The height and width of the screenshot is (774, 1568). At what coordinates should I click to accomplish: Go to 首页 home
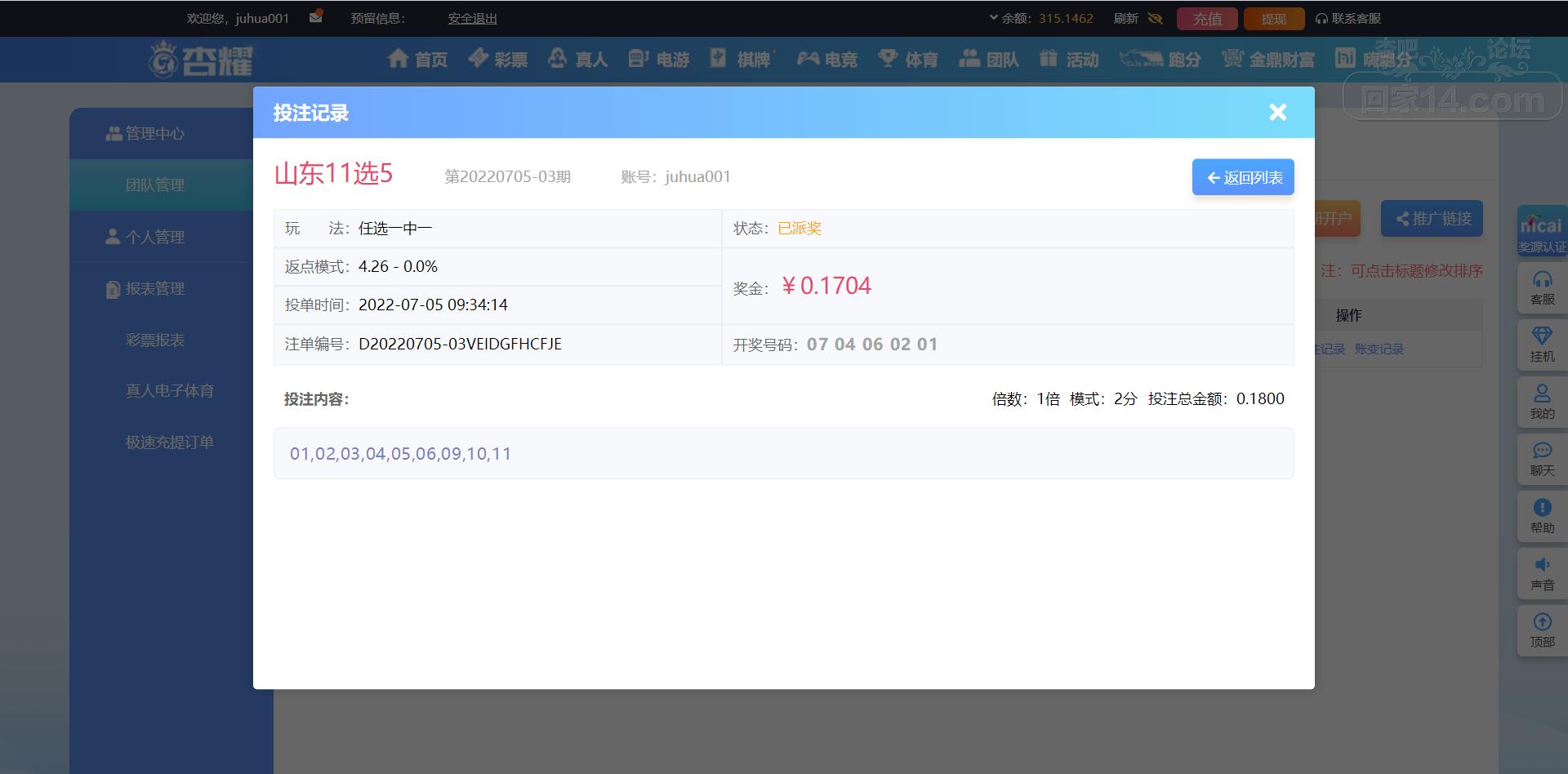pyautogui.click(x=417, y=59)
